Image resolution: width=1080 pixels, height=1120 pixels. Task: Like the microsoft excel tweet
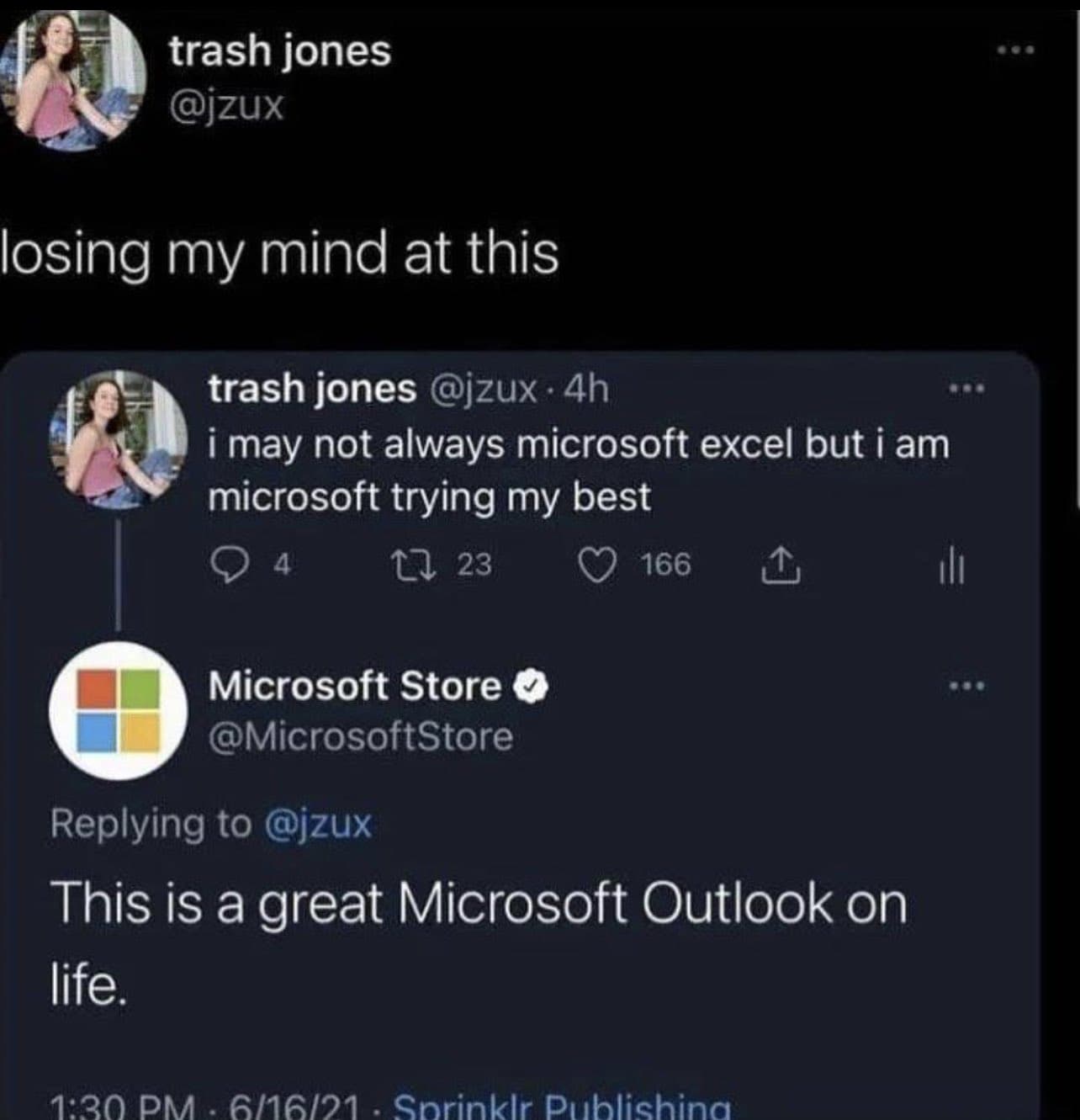coord(597,565)
